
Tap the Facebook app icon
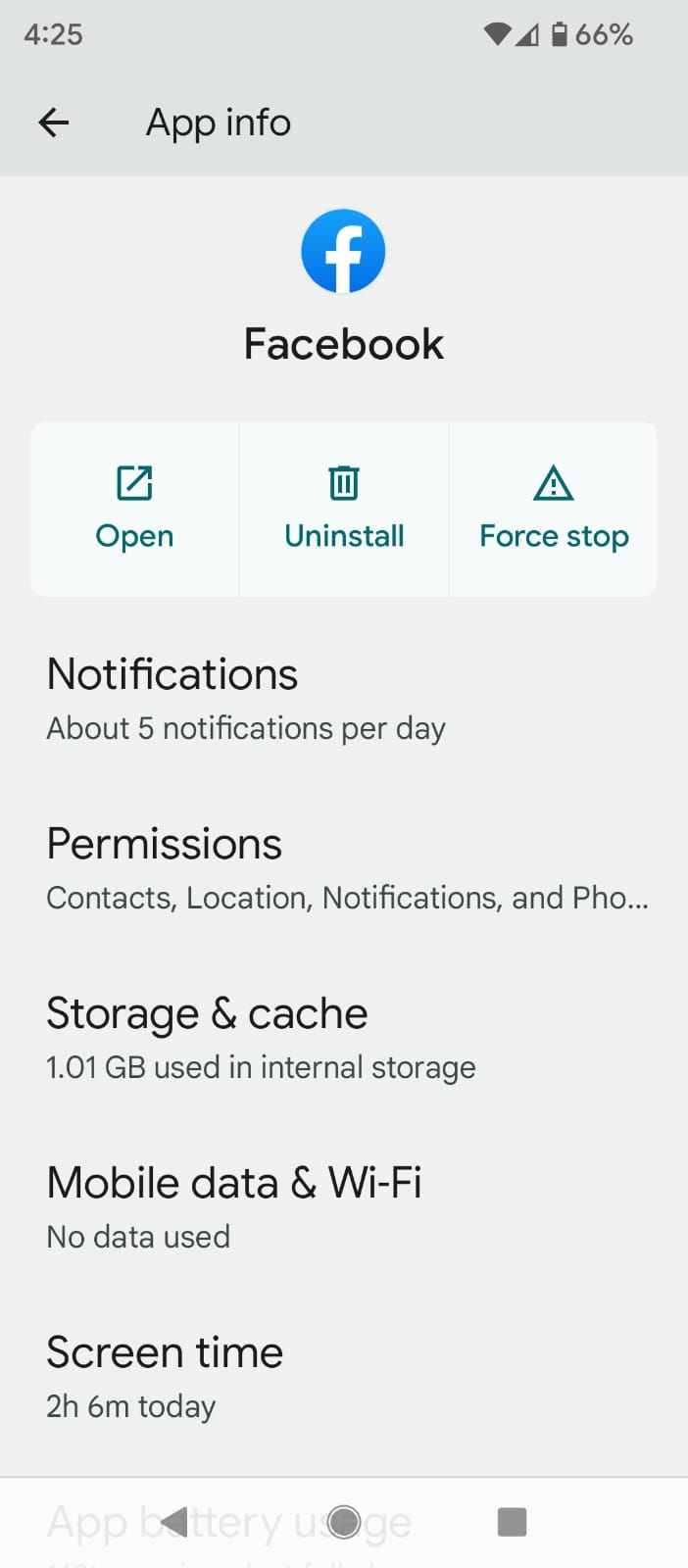(343, 250)
